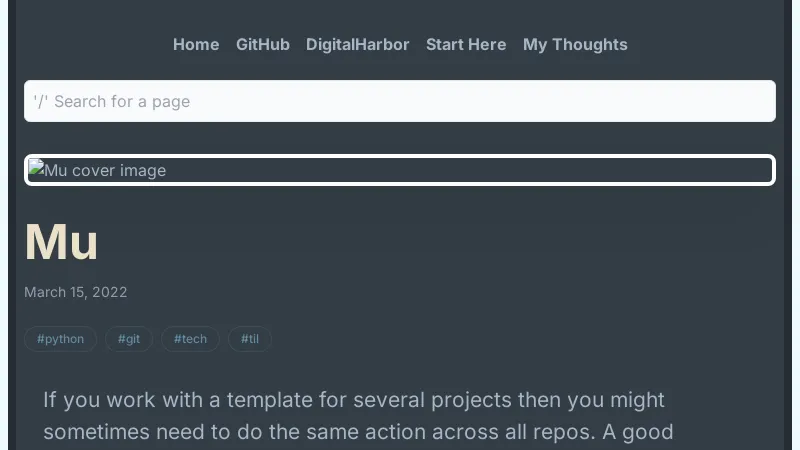Filter by the #git tag

(x=129, y=339)
